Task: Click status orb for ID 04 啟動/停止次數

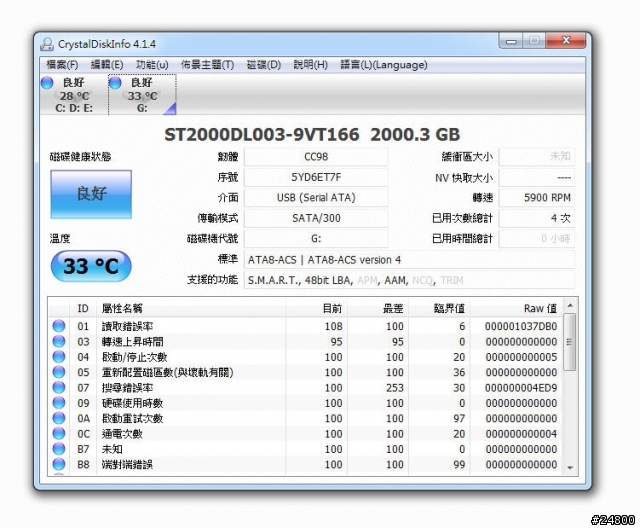Action: click(59, 357)
